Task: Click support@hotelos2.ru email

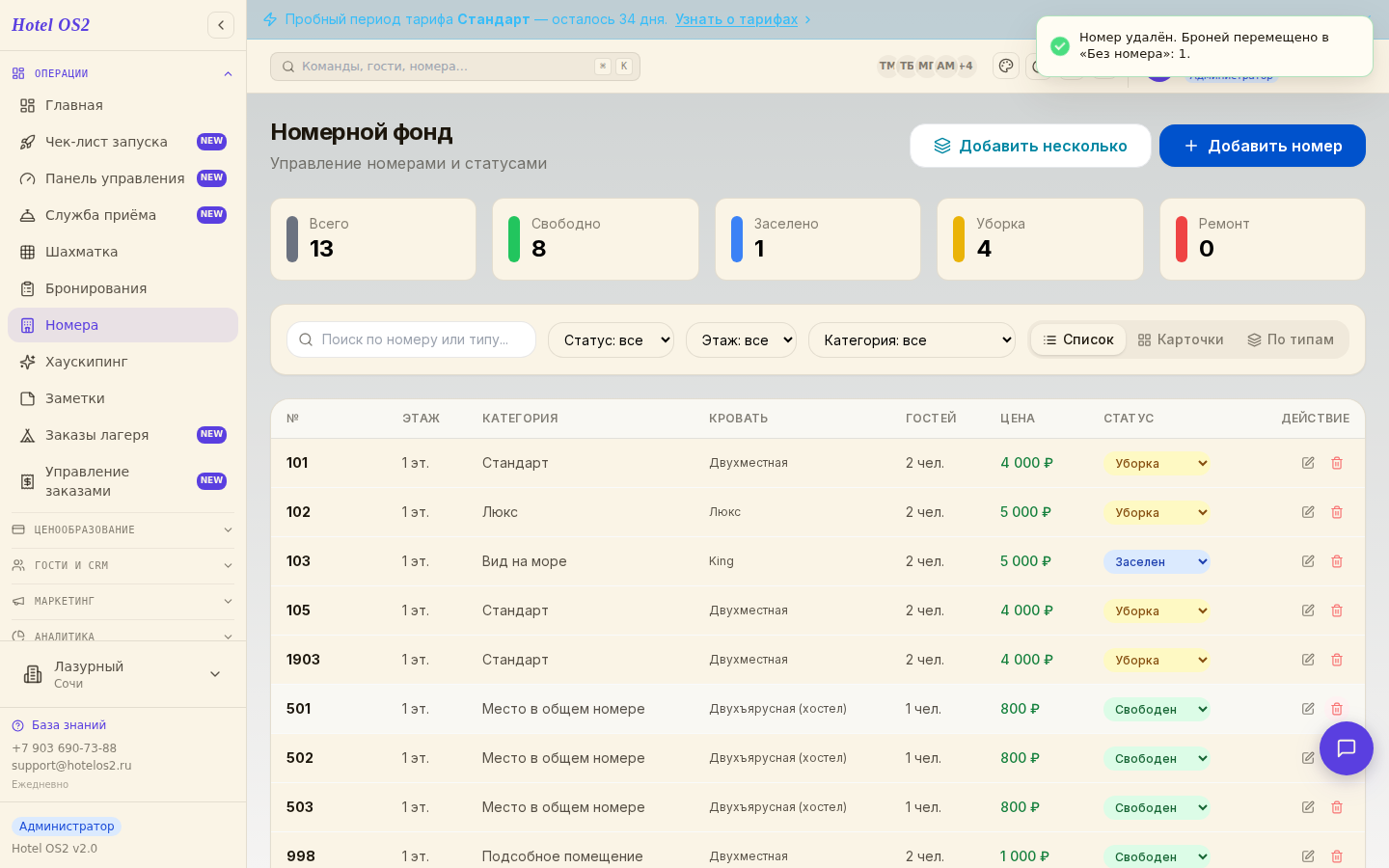Action: tap(71, 766)
